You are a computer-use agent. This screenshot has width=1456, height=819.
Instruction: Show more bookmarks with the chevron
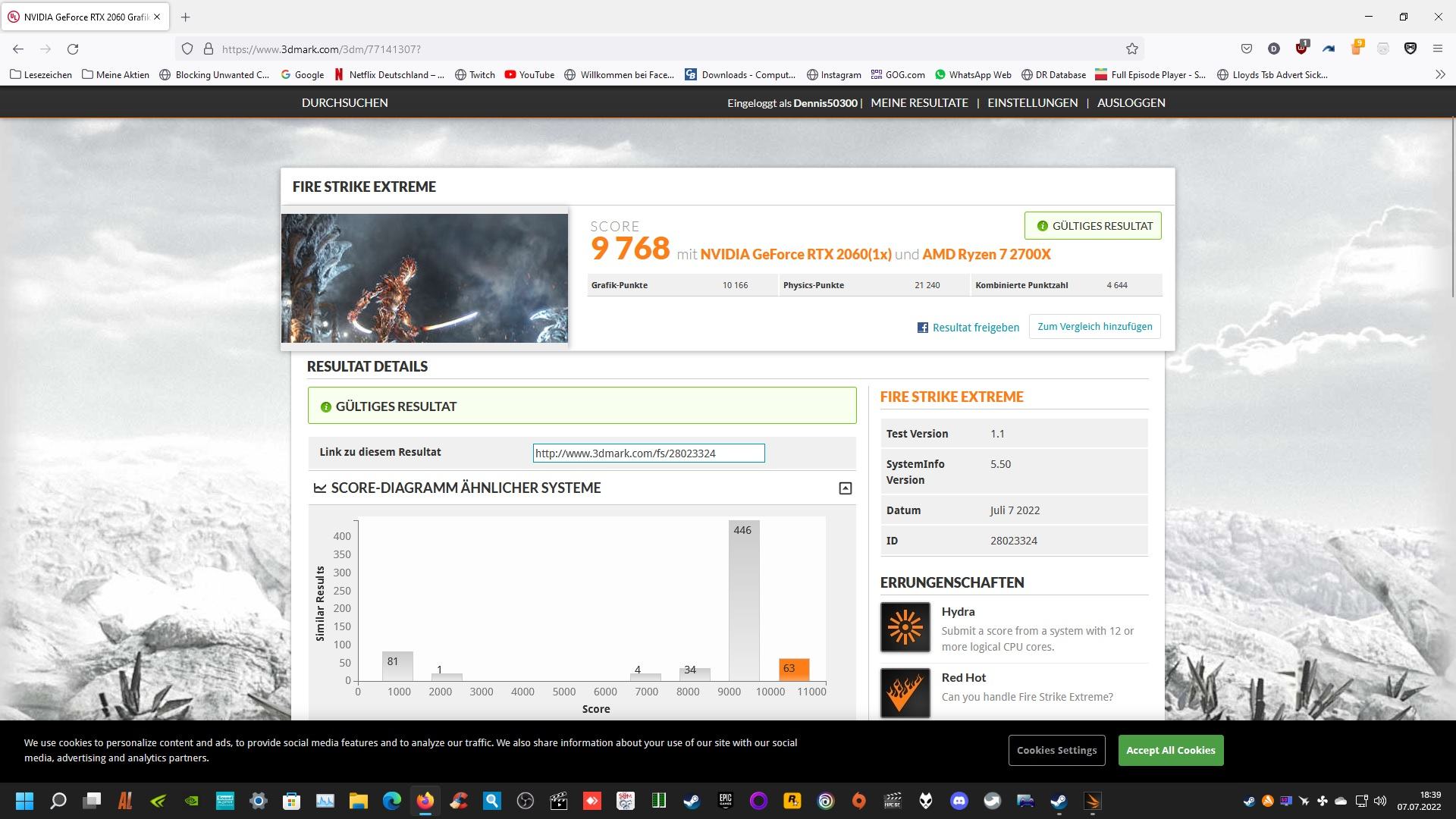[1440, 74]
